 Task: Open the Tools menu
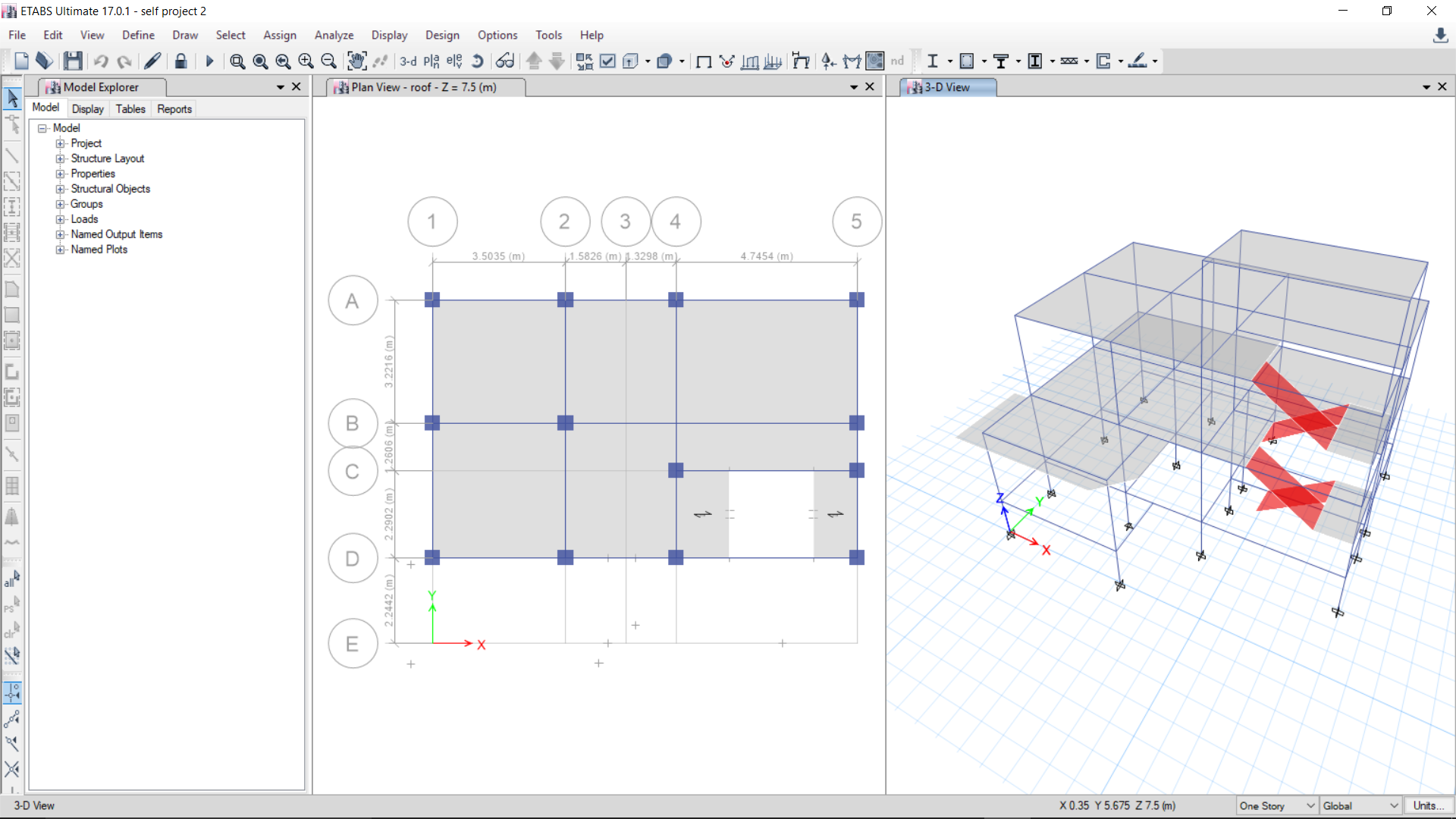point(548,35)
